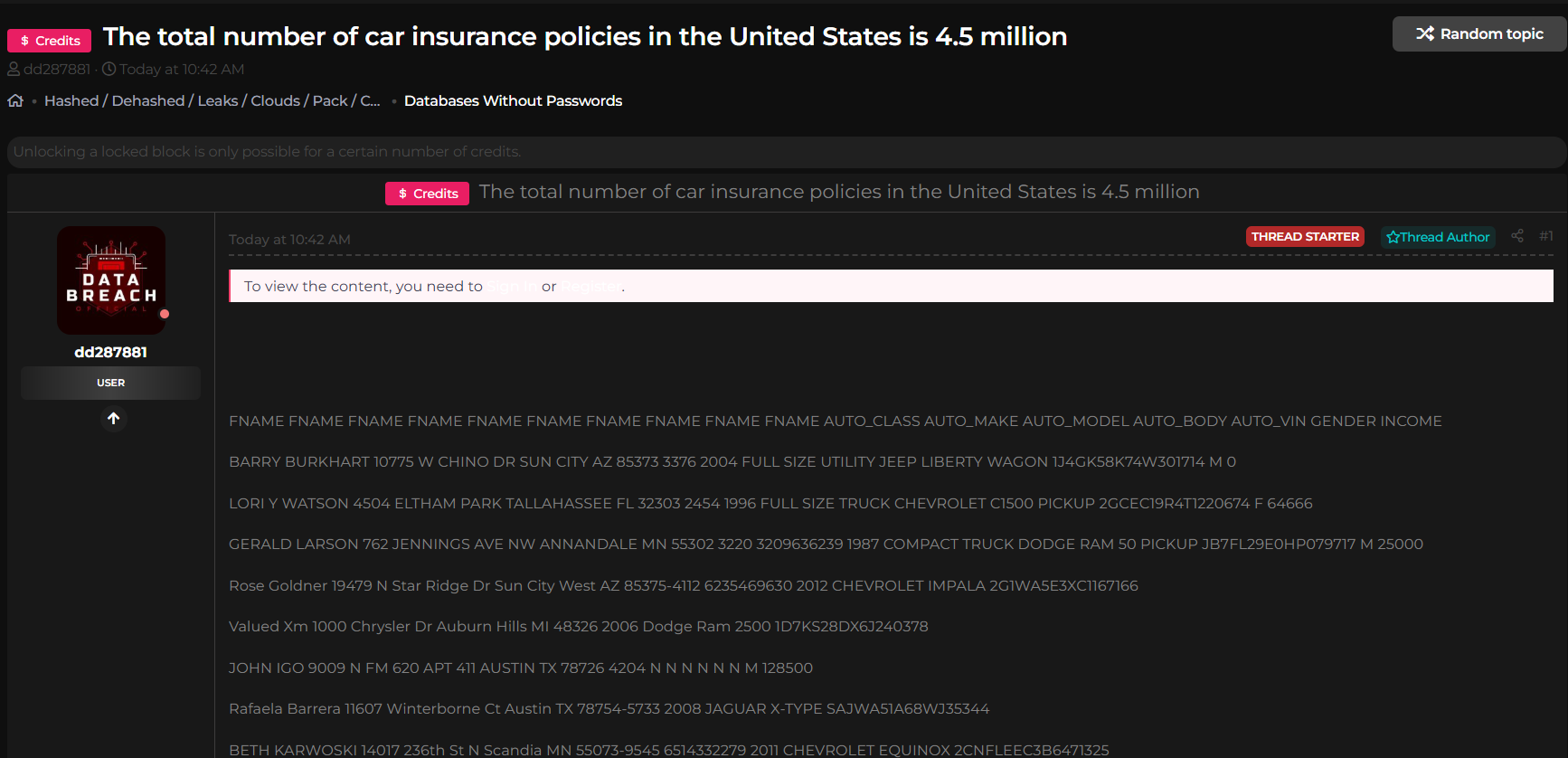Open the Hashed / Dehashed / Leaks breadcrumb
Image resolution: width=1568 pixels, height=758 pixels.
(x=213, y=100)
